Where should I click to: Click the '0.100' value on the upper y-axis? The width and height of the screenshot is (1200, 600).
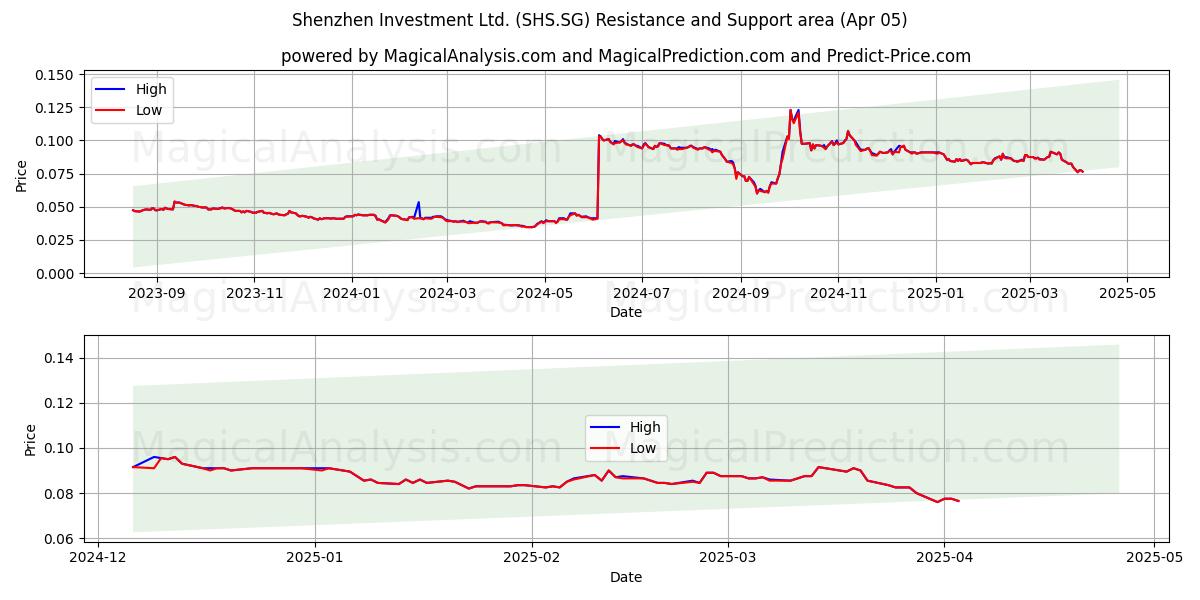pyautogui.click(x=56, y=141)
